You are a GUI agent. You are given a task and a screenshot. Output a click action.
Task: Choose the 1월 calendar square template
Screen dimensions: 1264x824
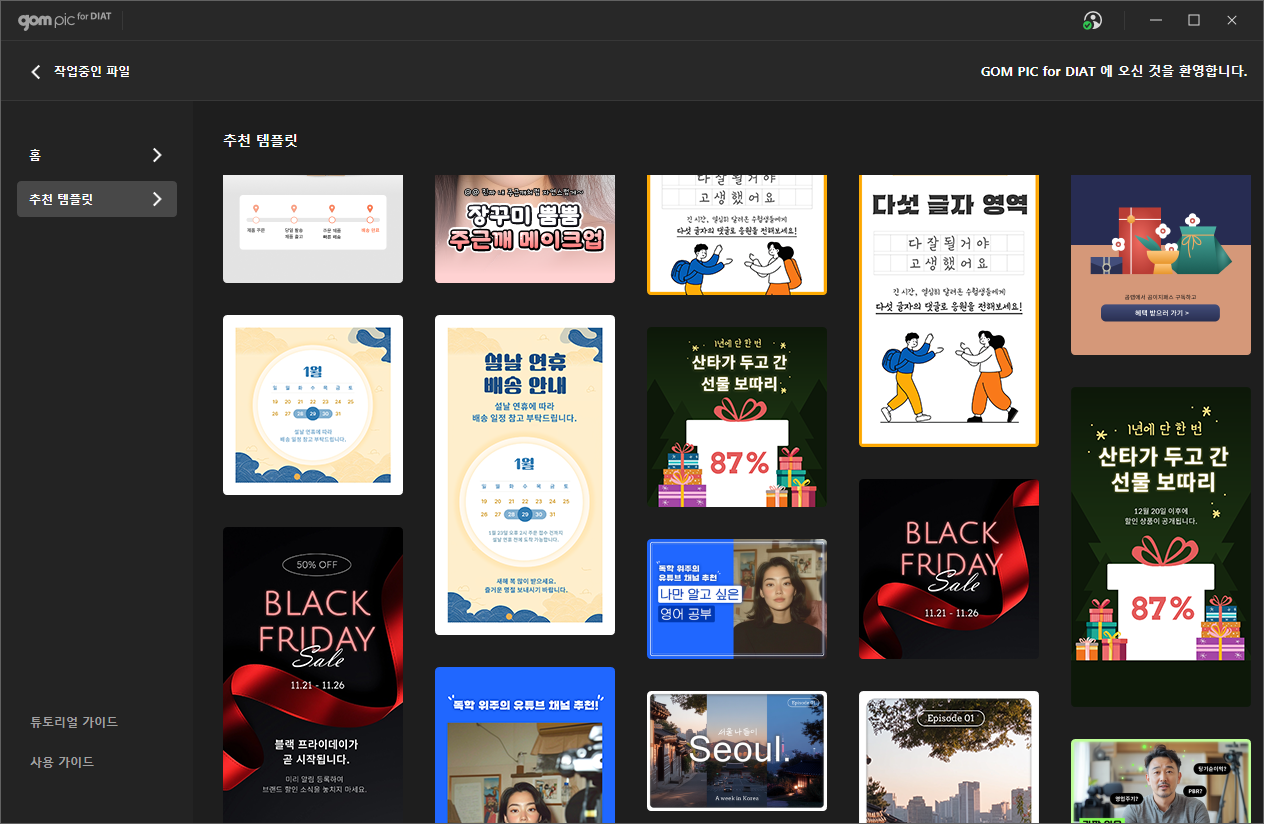[x=313, y=405]
